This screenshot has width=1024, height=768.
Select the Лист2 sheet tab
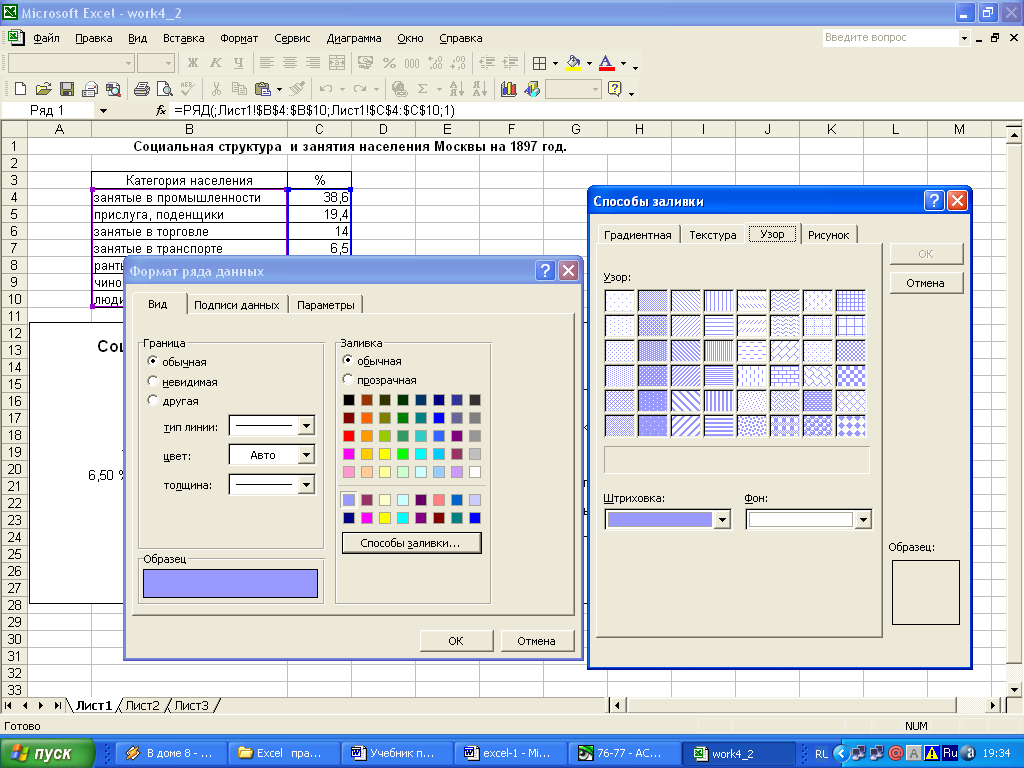[142, 705]
